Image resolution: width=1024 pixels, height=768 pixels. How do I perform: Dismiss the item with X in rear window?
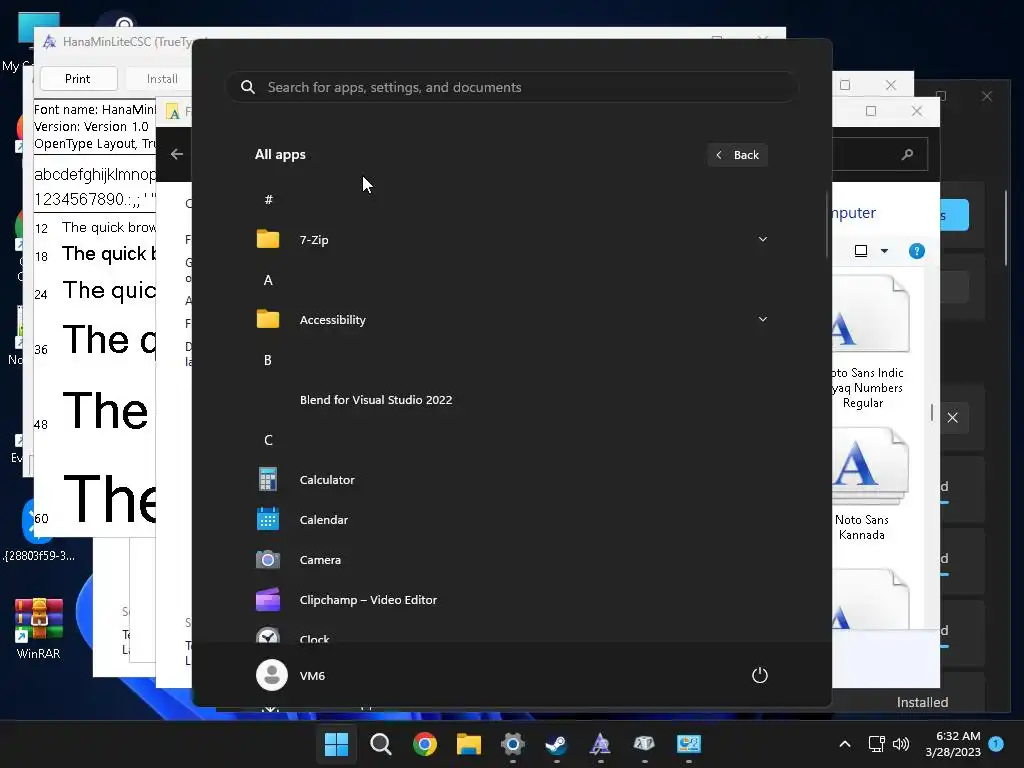tap(952, 417)
